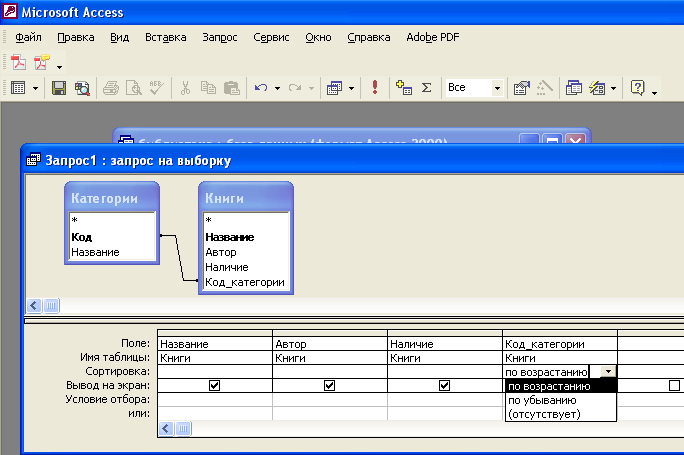Select по возрастанию sort option in list
Image resolution: width=684 pixels, height=455 pixels.
click(561, 386)
